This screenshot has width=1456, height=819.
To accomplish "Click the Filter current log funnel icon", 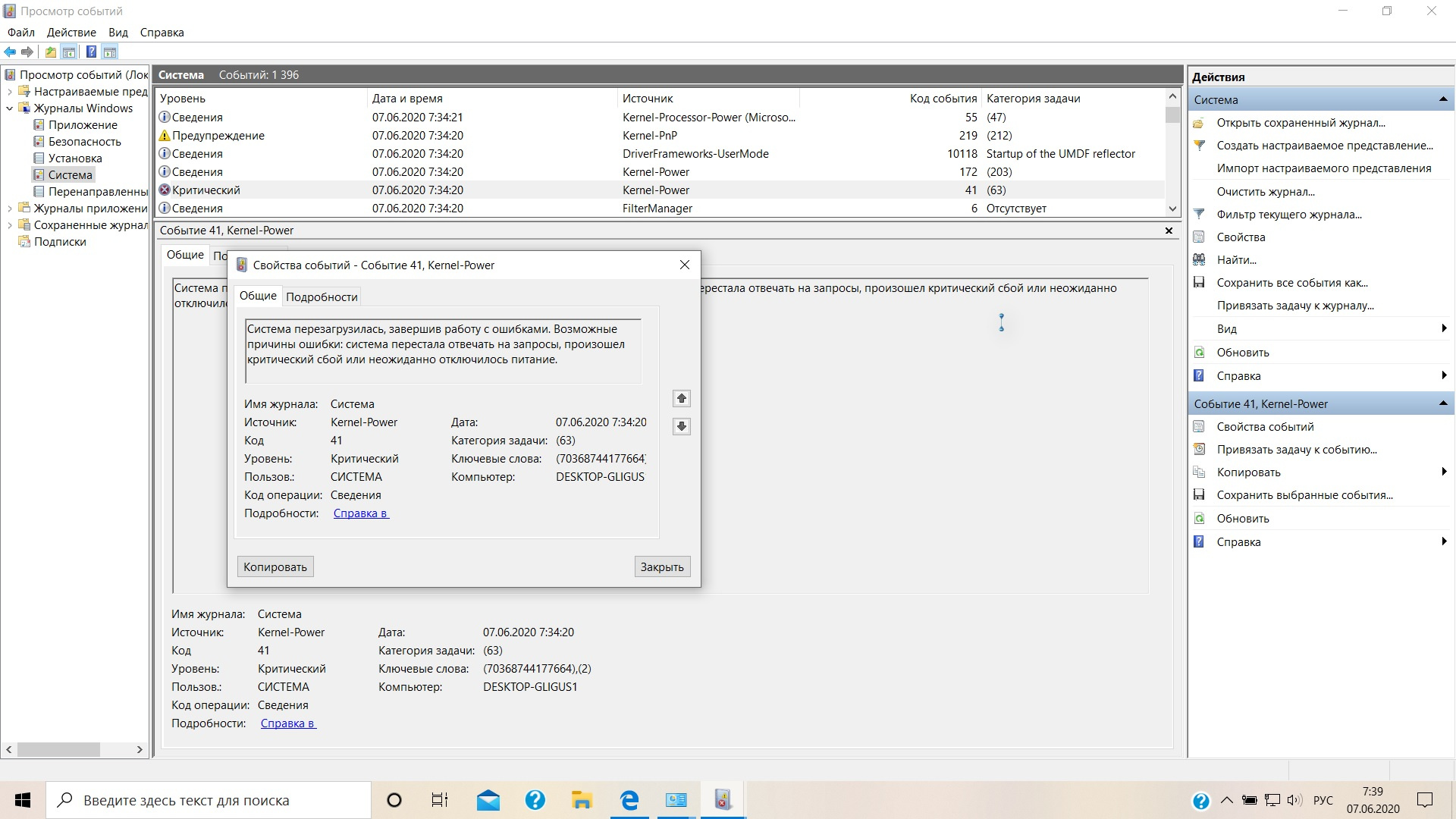I will pos(1199,215).
